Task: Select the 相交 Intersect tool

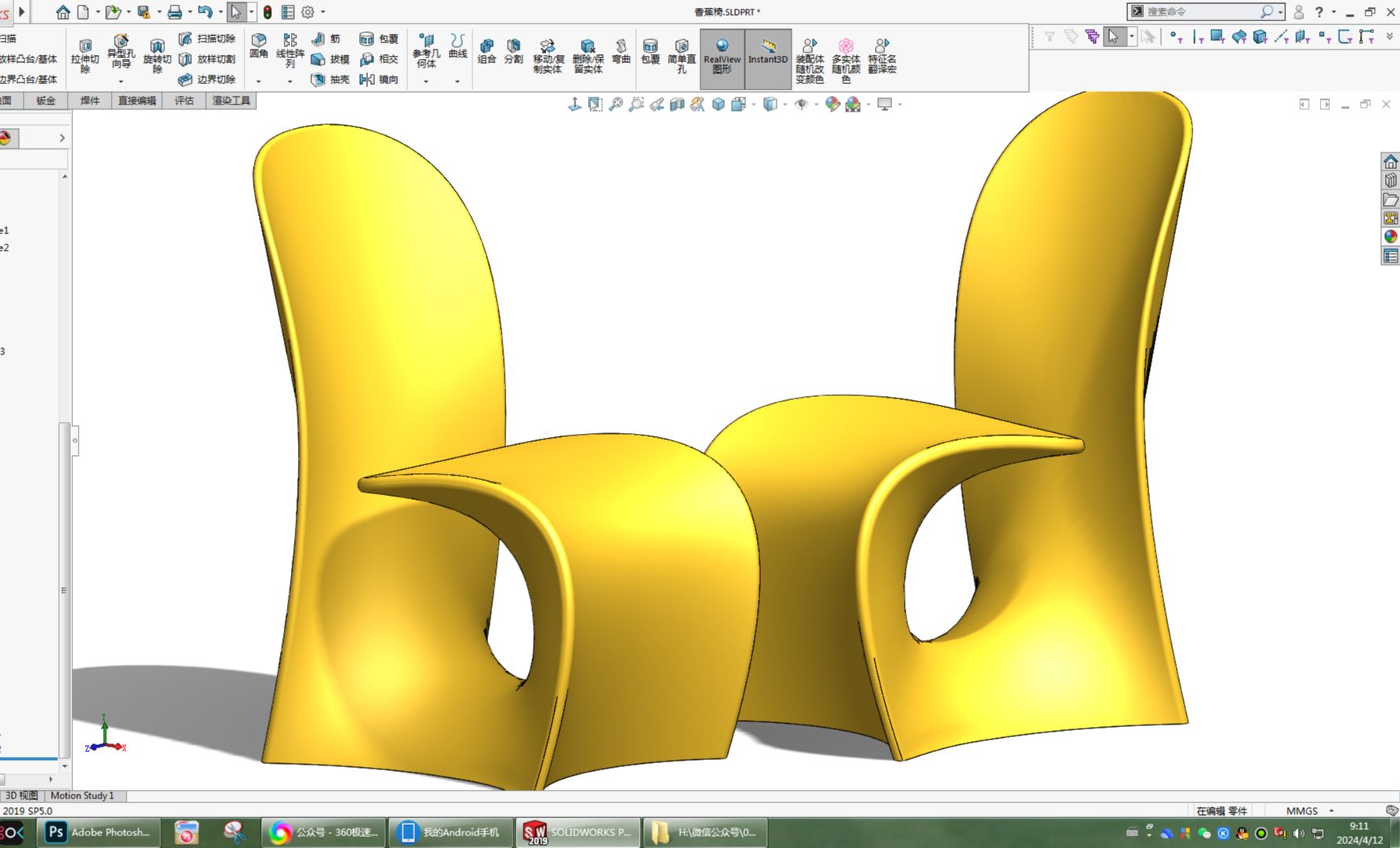Action: [x=379, y=59]
